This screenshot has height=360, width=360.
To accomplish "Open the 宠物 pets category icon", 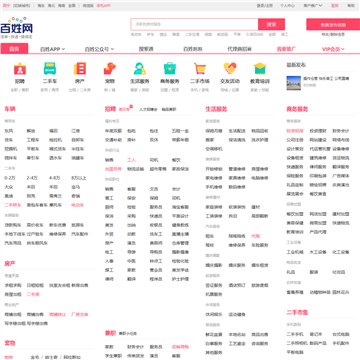I will [x=110, y=68].
